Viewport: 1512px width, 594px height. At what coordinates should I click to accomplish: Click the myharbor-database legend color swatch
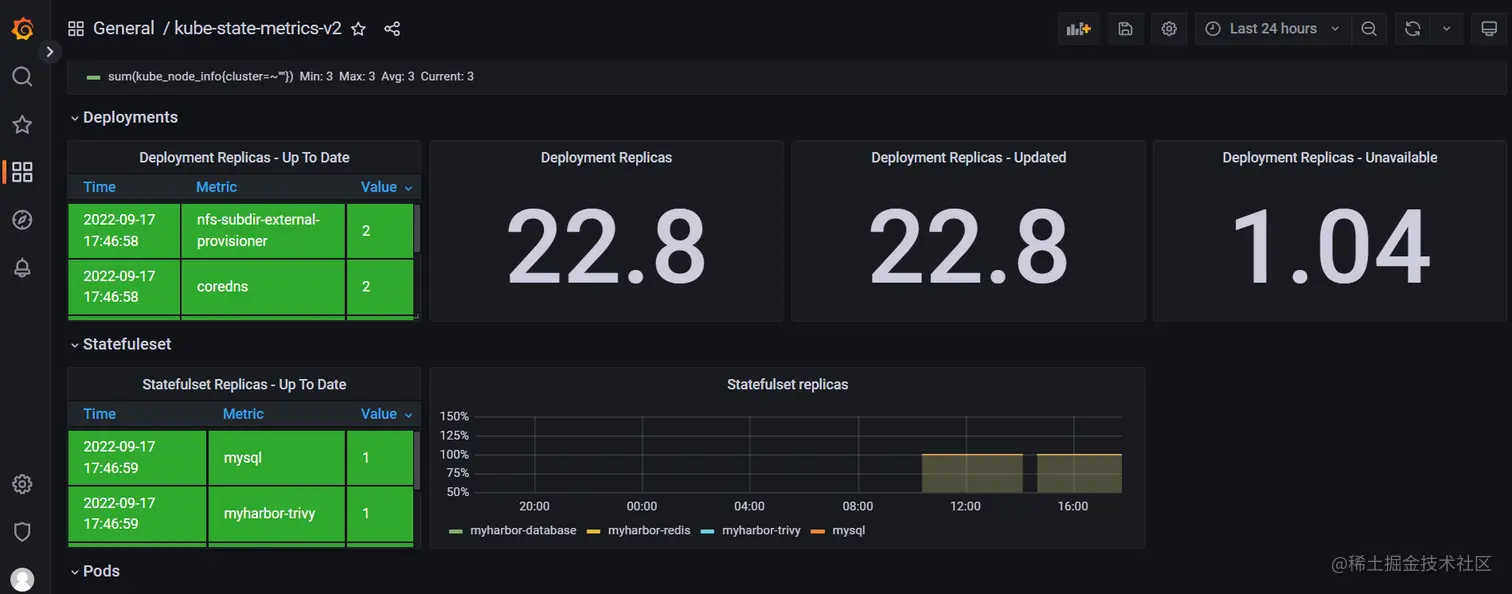click(x=456, y=531)
